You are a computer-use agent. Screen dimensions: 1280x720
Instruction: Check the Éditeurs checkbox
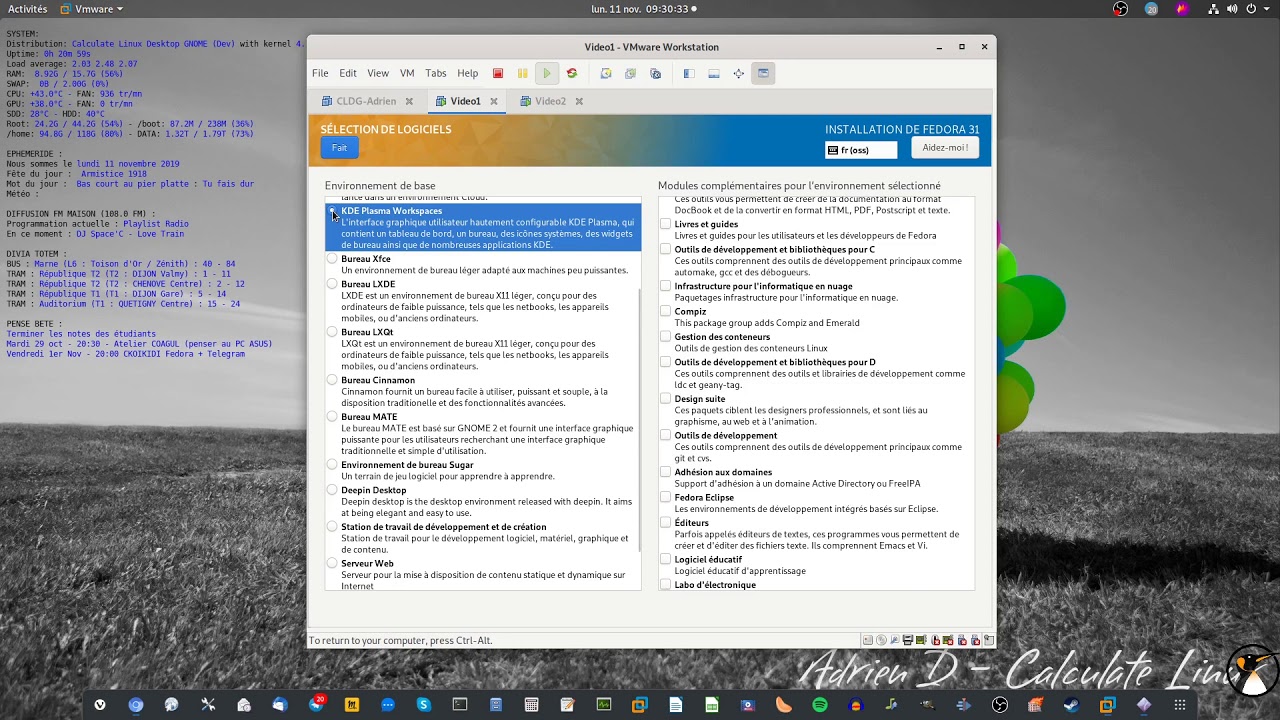(x=665, y=522)
